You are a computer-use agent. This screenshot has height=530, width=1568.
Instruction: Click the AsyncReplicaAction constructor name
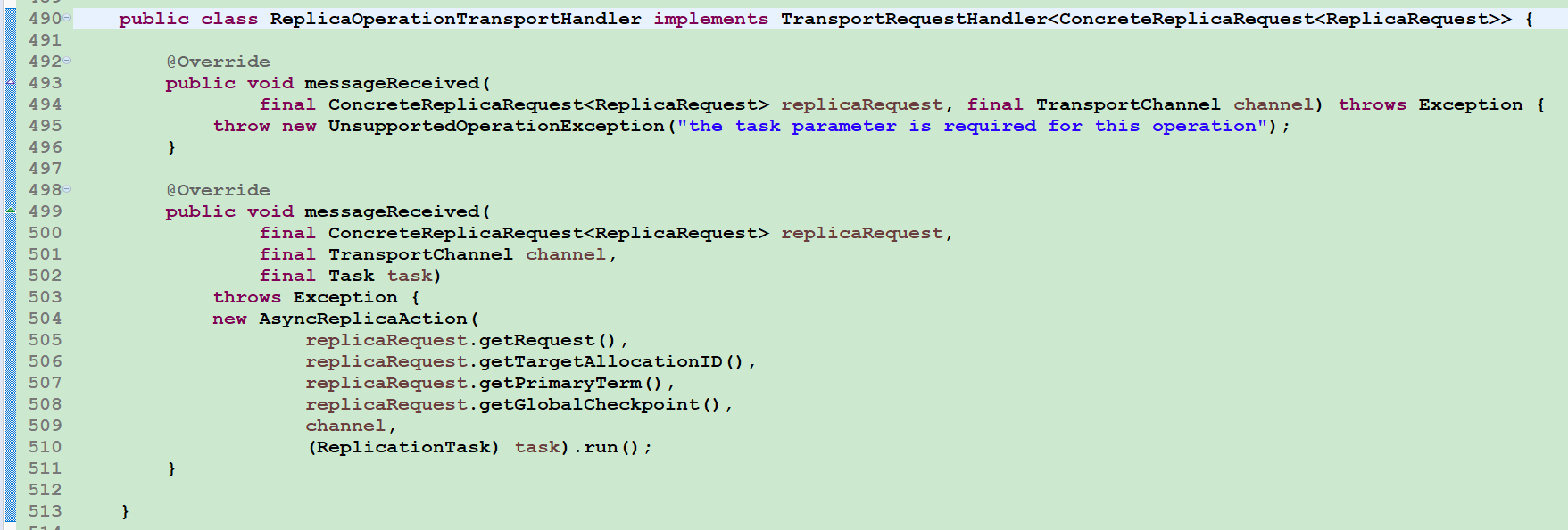pos(363,319)
